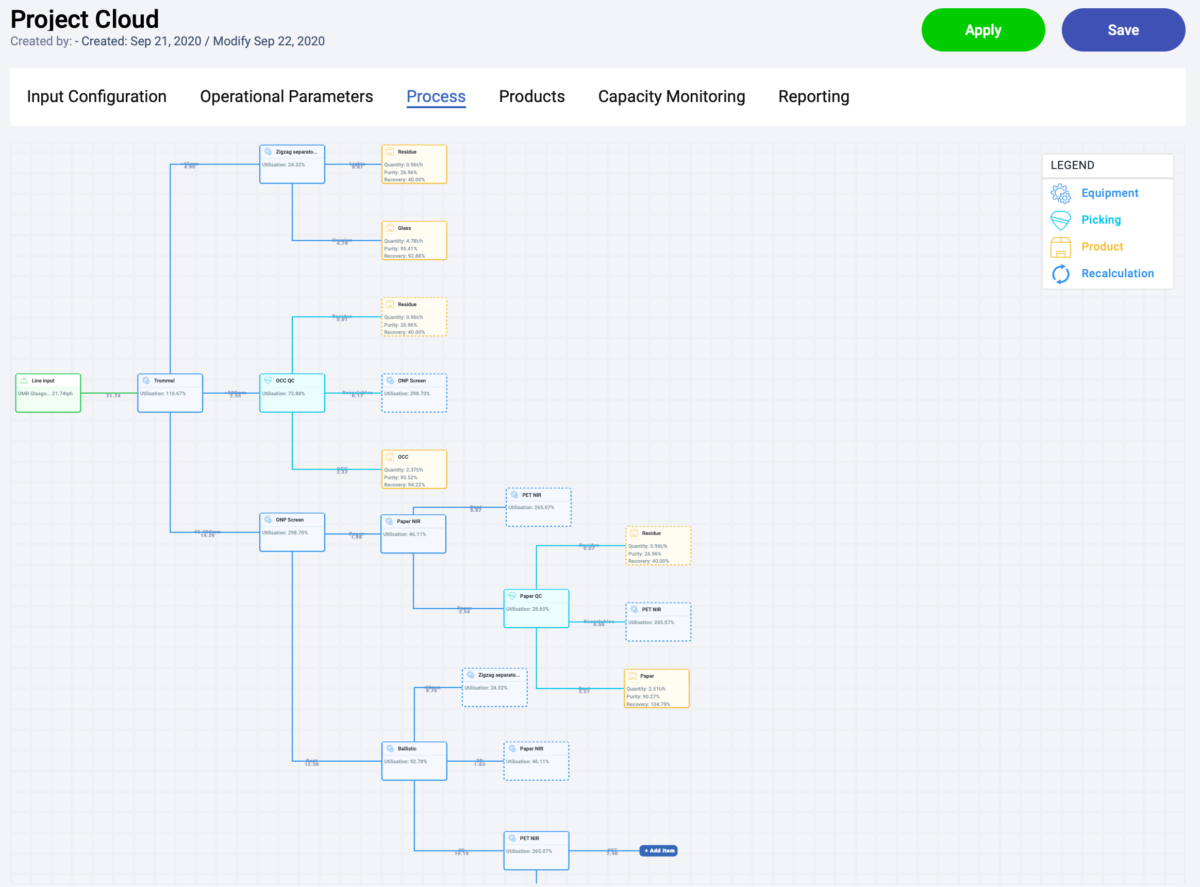This screenshot has width=1200, height=887.
Task: Switch to the Input Configuration tab
Action: point(97,97)
